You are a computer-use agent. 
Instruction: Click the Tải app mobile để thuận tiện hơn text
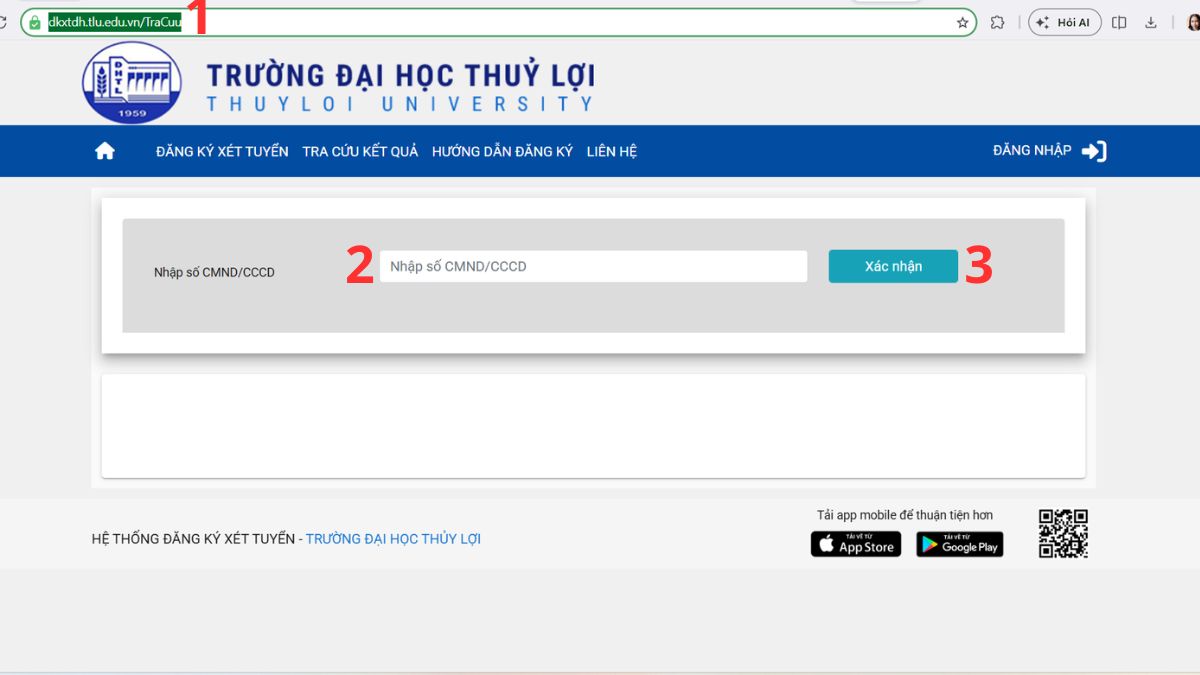click(x=905, y=515)
